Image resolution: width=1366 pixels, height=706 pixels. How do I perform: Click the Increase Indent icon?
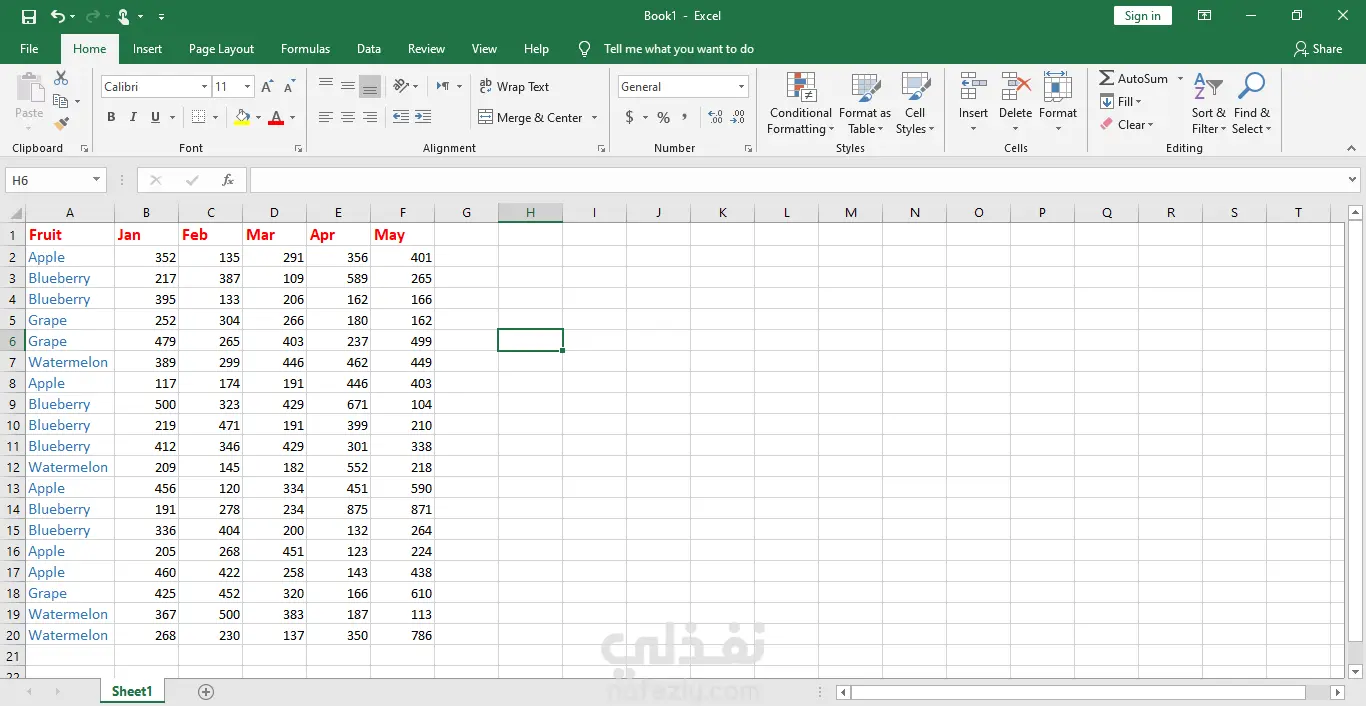point(423,117)
